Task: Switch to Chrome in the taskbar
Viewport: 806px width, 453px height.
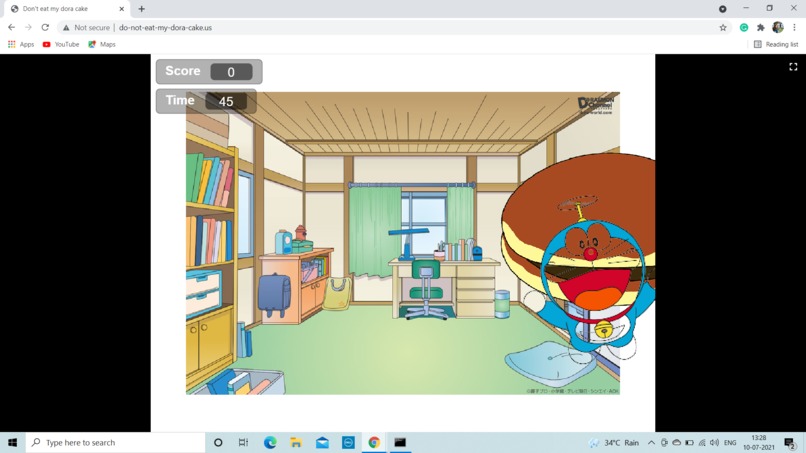Action: [x=374, y=442]
